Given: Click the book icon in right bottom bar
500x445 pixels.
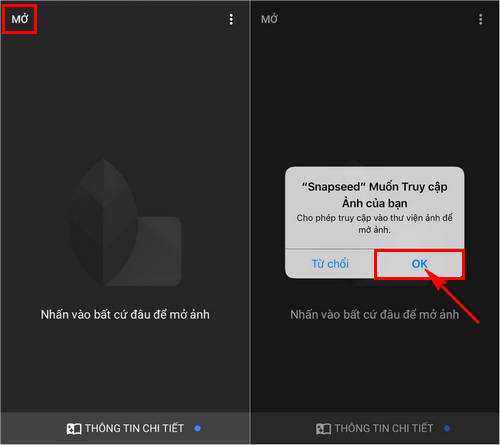Looking at the screenshot, I should coord(323,429).
